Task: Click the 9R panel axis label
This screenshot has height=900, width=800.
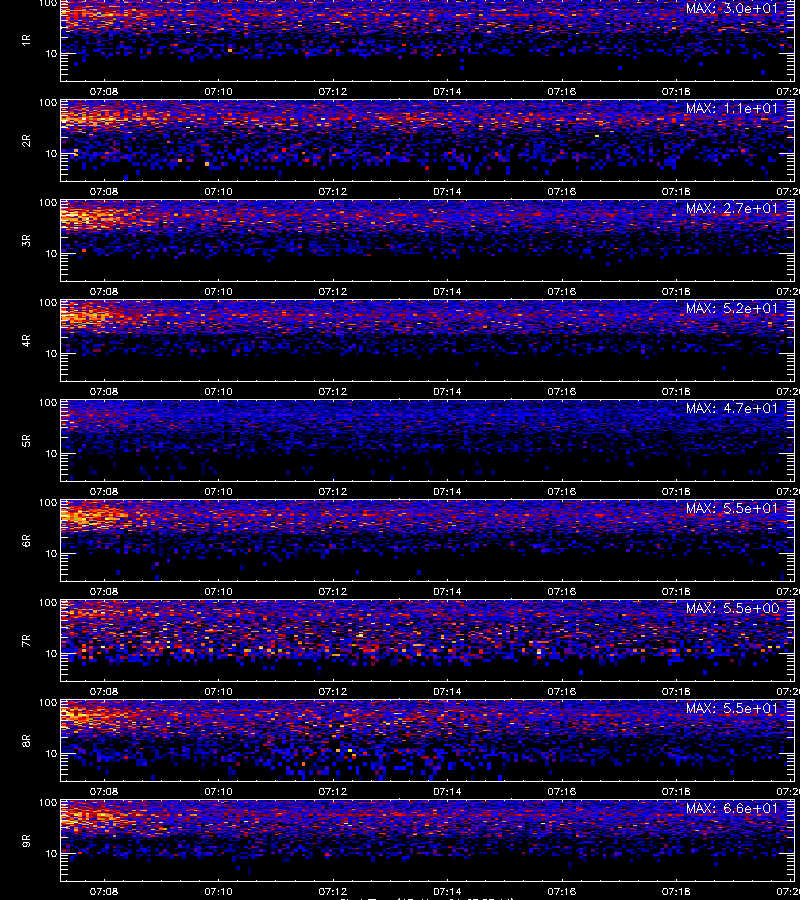Action: pyautogui.click(x=26, y=840)
